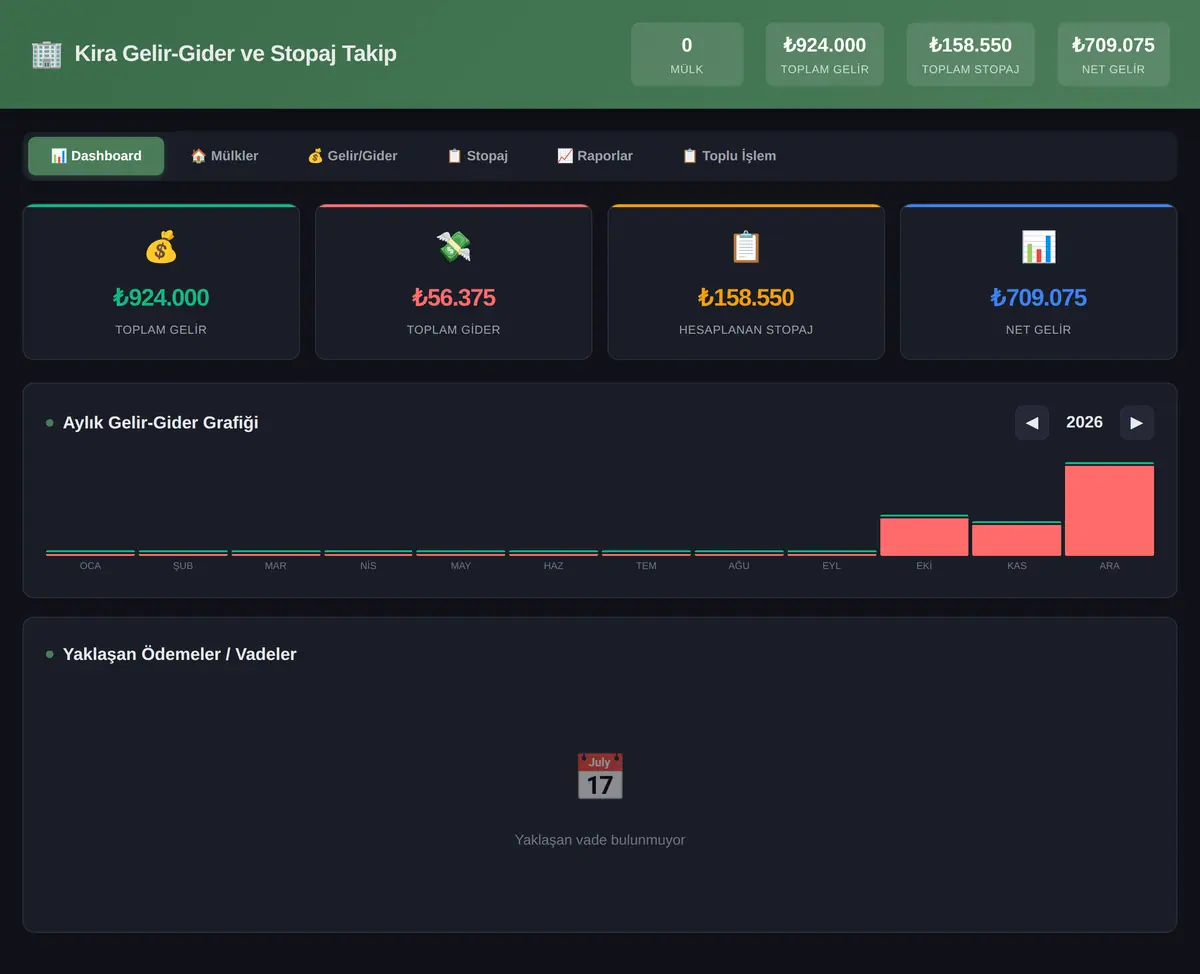Image resolution: width=1200 pixels, height=974 pixels.
Task: Click the Mülk count box in the header
Action: [687, 54]
